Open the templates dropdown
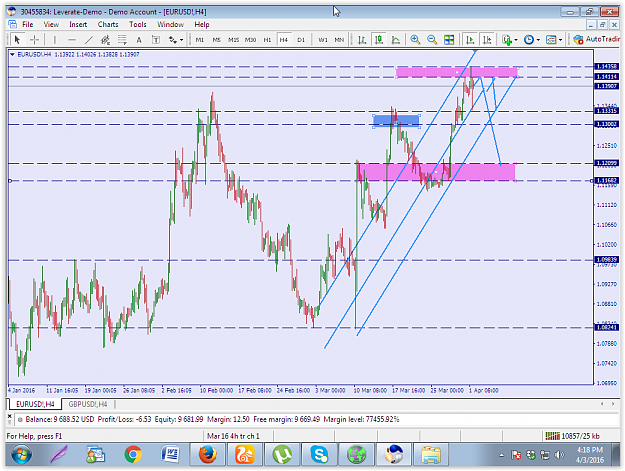 tap(554, 40)
